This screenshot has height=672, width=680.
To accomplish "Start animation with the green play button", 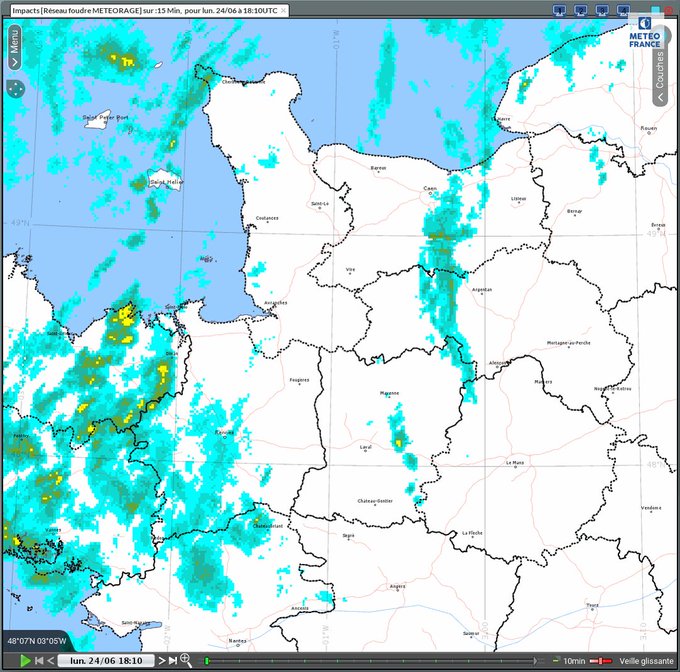I will click(25, 661).
